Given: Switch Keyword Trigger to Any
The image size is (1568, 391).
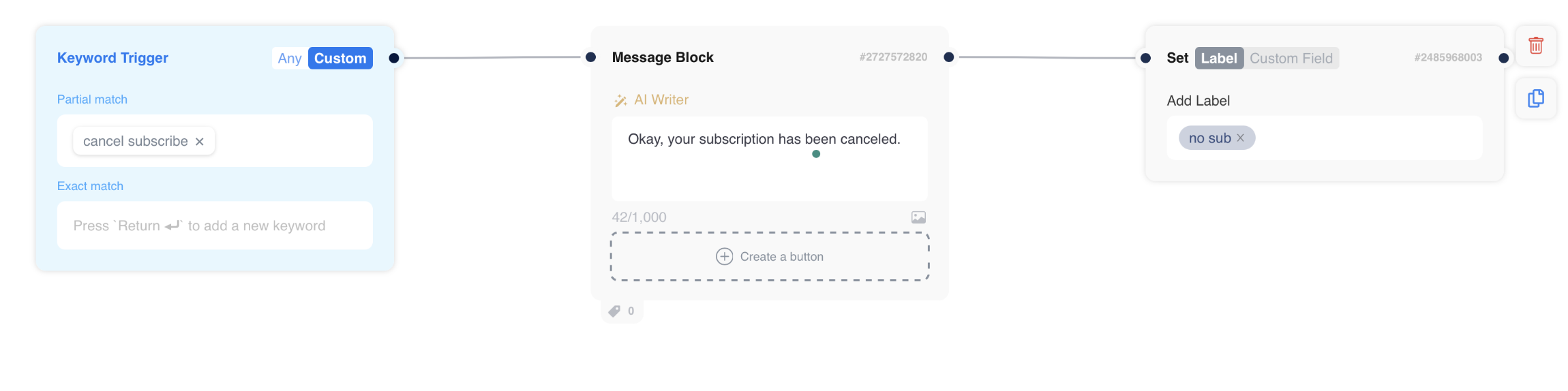Looking at the screenshot, I should tap(290, 59).
